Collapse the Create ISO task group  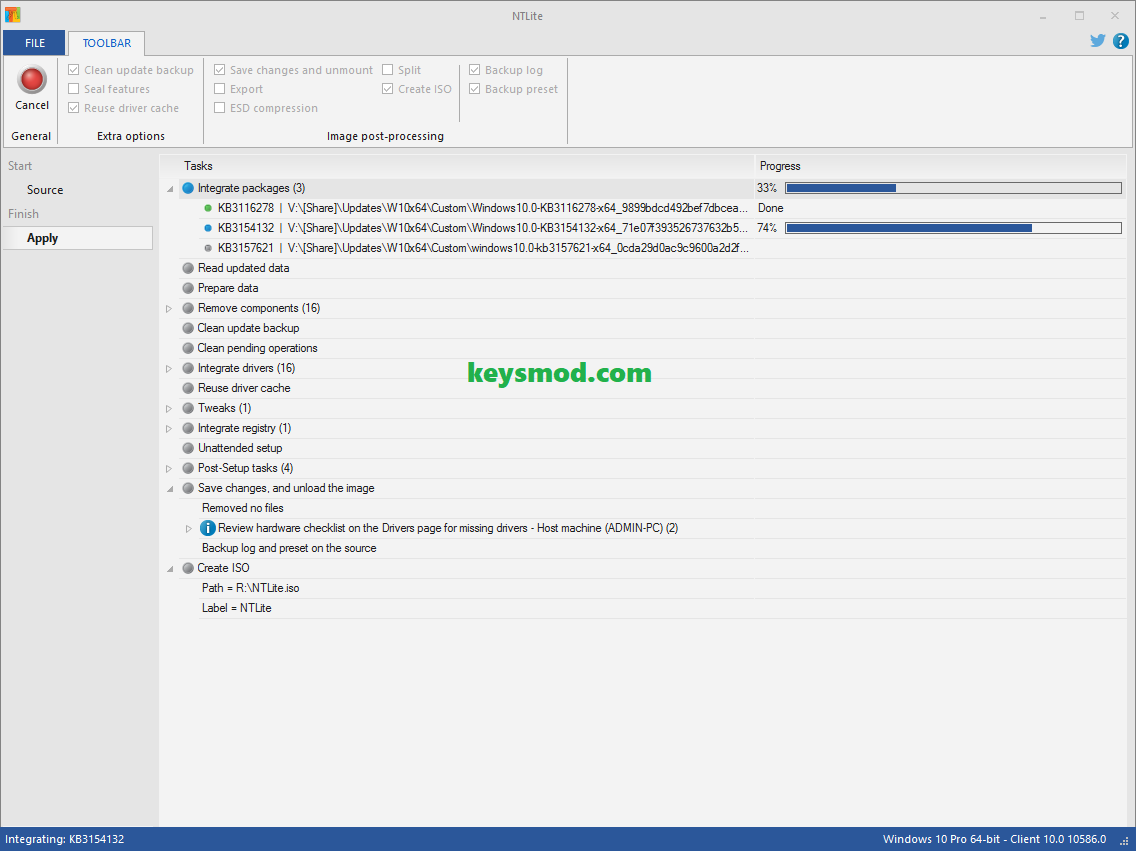[x=170, y=569]
